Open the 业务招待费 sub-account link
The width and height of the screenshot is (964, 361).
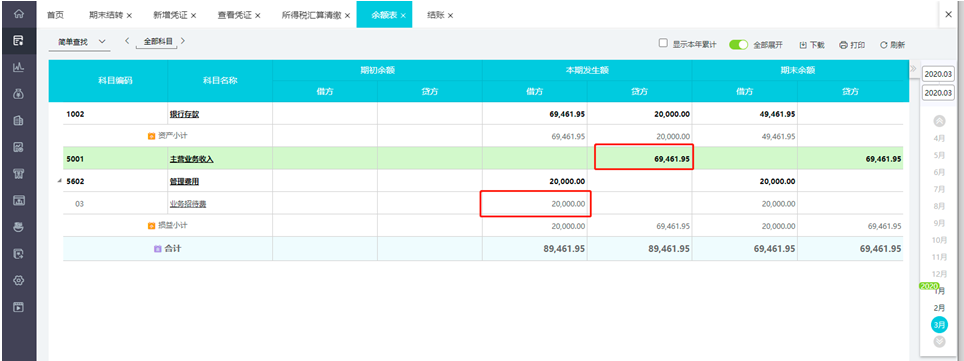188,204
